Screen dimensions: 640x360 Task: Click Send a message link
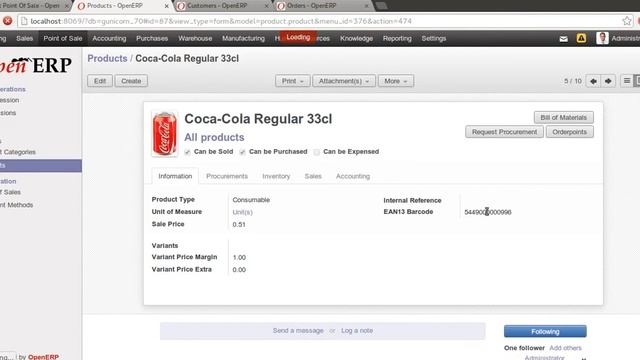click(x=298, y=331)
